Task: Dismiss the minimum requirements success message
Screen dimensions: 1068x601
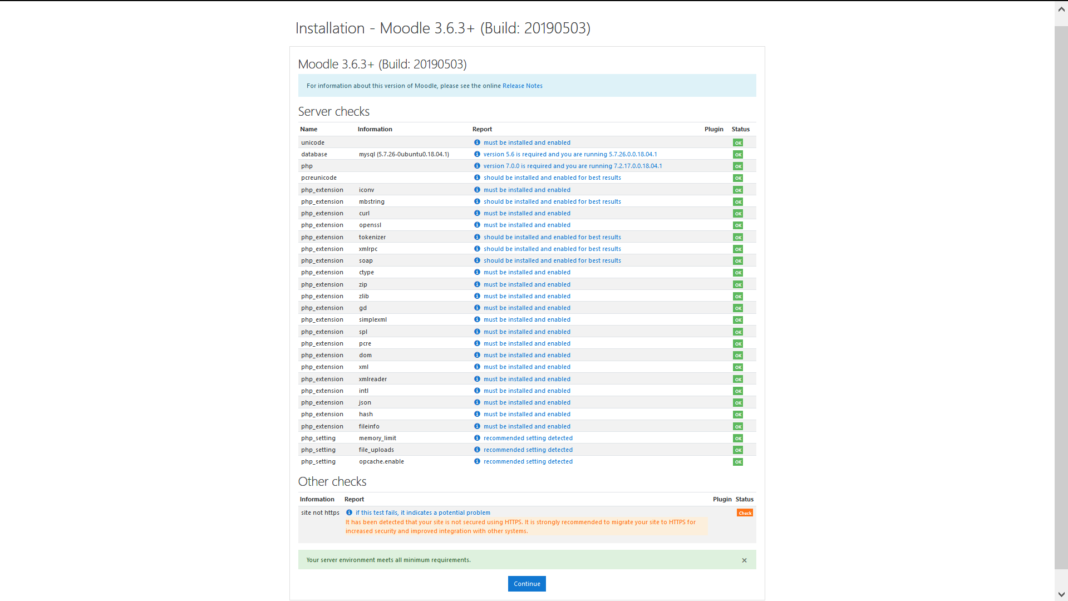Action: click(744, 560)
